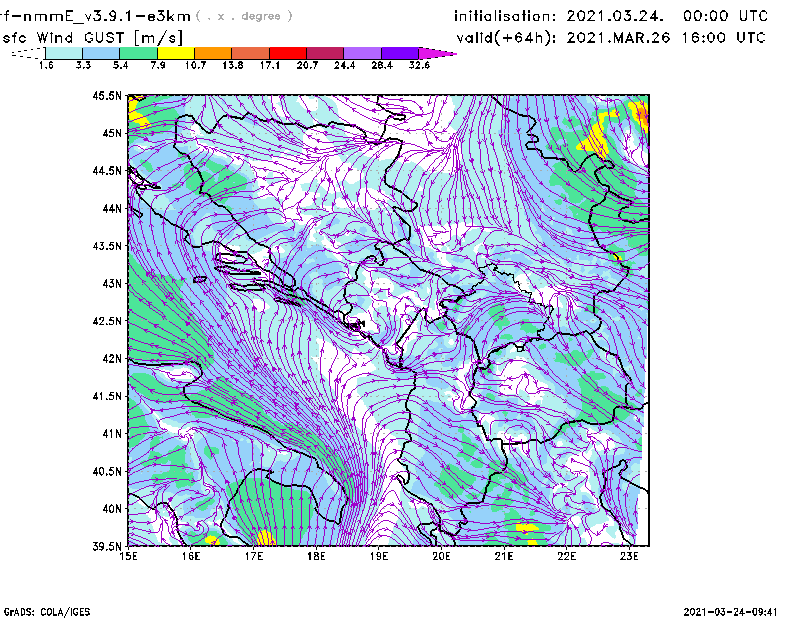Click the coral legend swatch after 13.8
The height and width of the screenshot is (618, 800).
click(251, 53)
